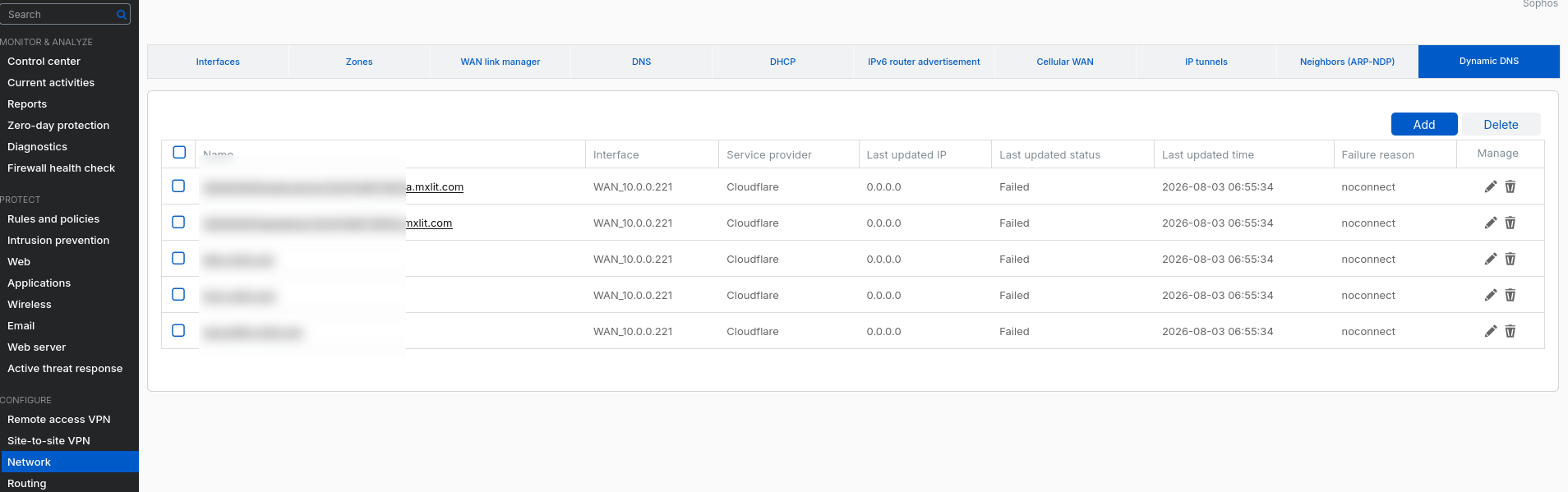Go to Remote access VPN
This screenshot has height=492, width=1568.
pyautogui.click(x=58, y=420)
